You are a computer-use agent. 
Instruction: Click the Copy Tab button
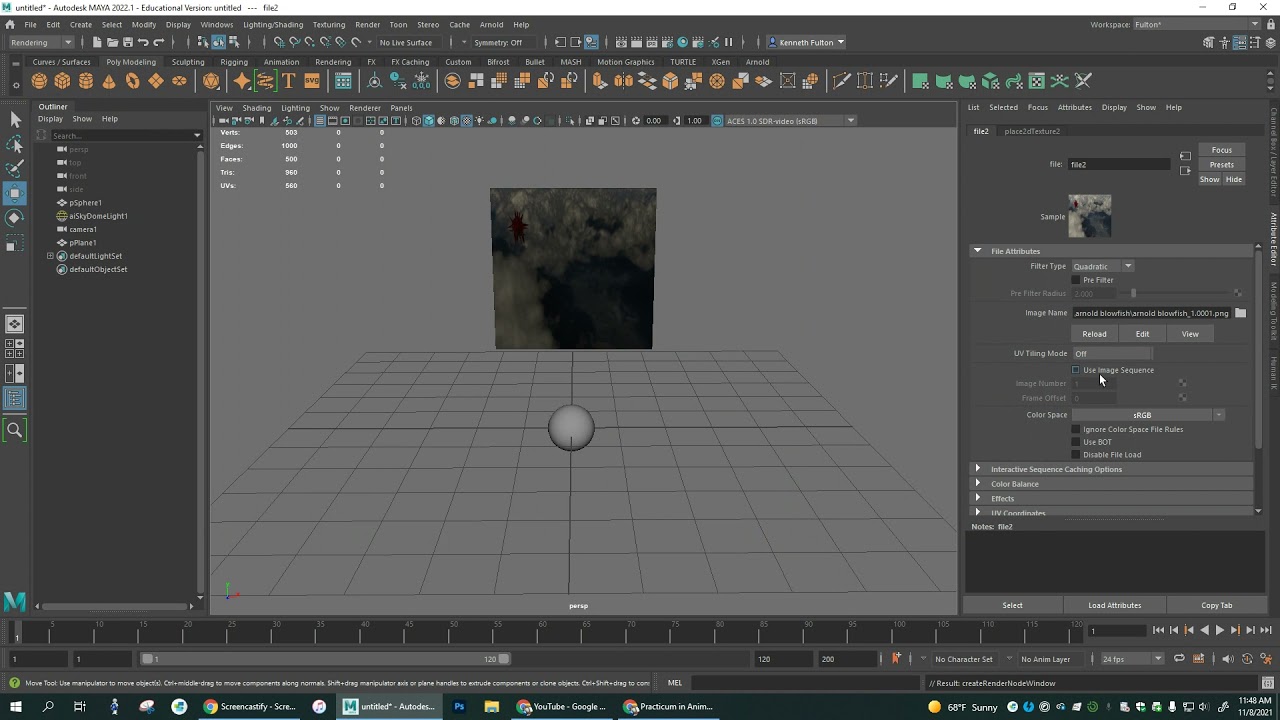click(x=1217, y=605)
